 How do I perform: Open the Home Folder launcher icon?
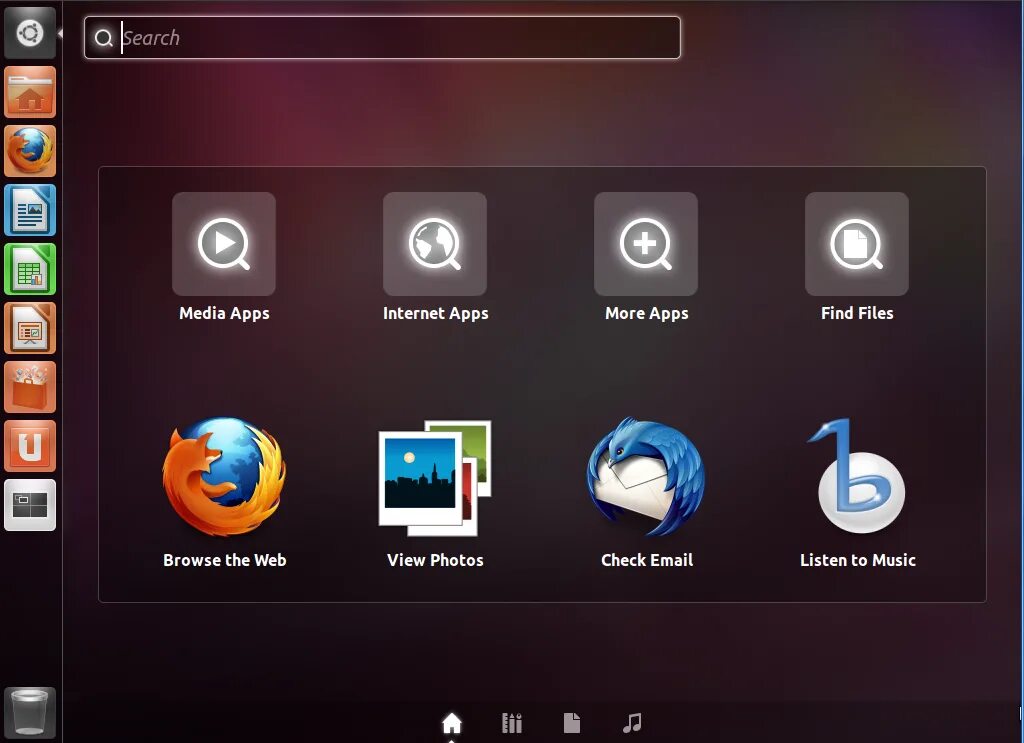30,92
